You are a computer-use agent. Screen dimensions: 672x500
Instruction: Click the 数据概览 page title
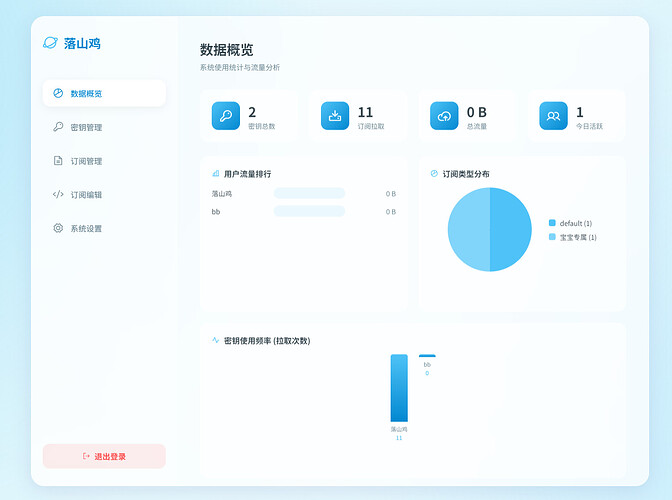tap(226, 50)
